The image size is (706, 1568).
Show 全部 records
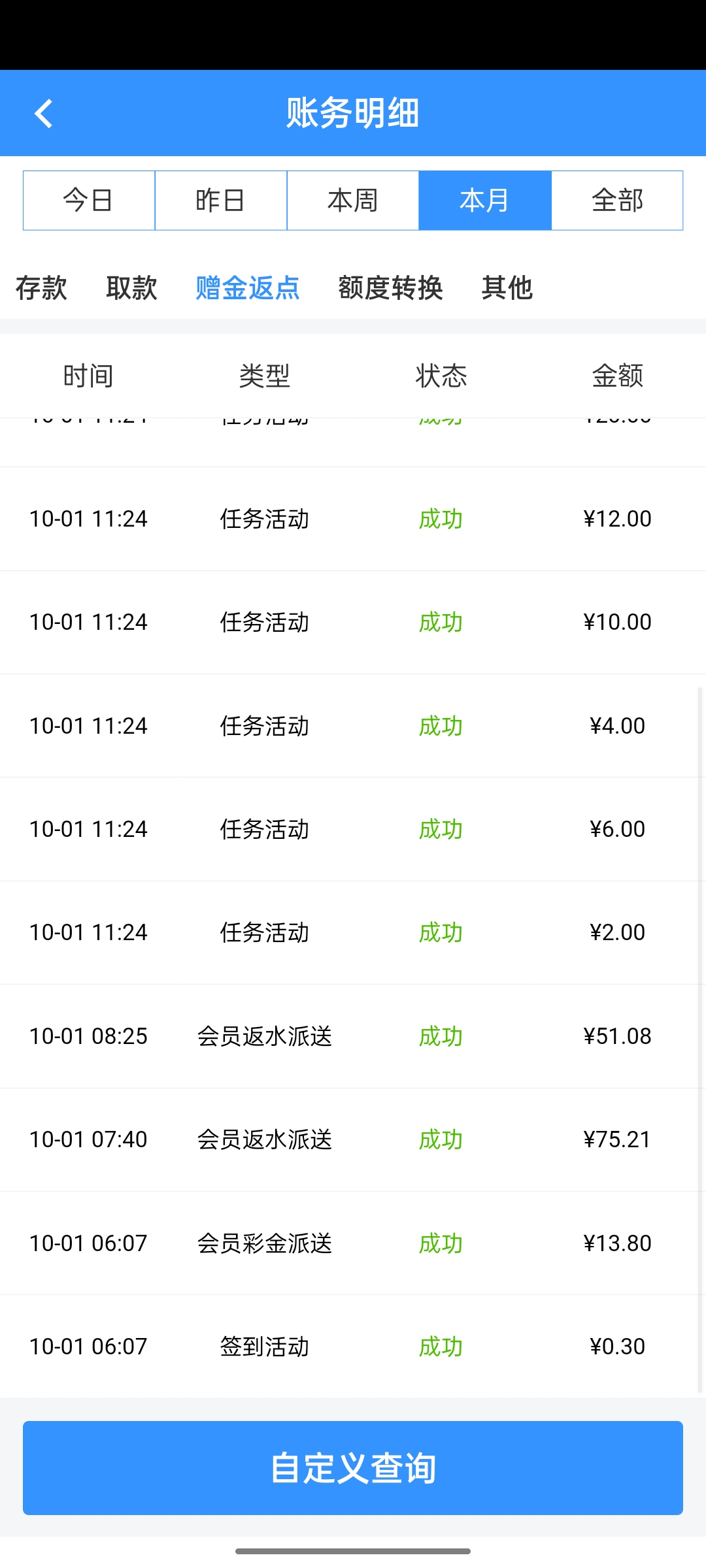point(617,201)
